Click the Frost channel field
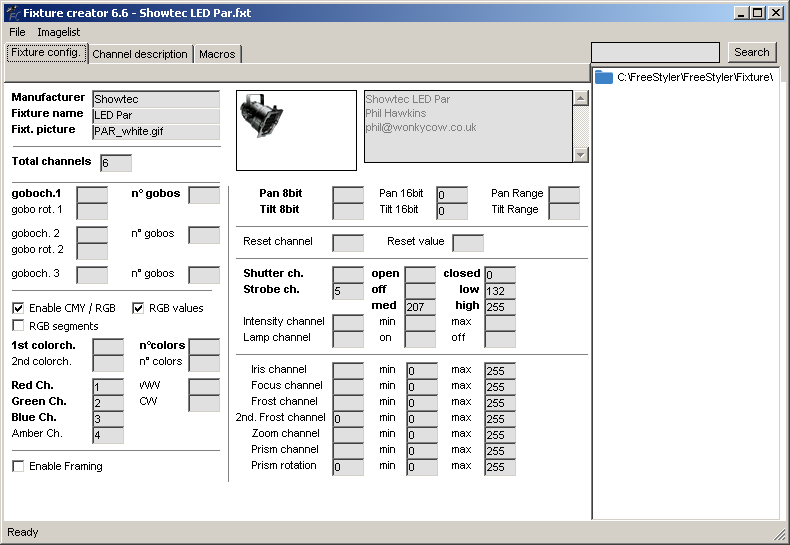This screenshot has width=790, height=545. pyautogui.click(x=348, y=403)
